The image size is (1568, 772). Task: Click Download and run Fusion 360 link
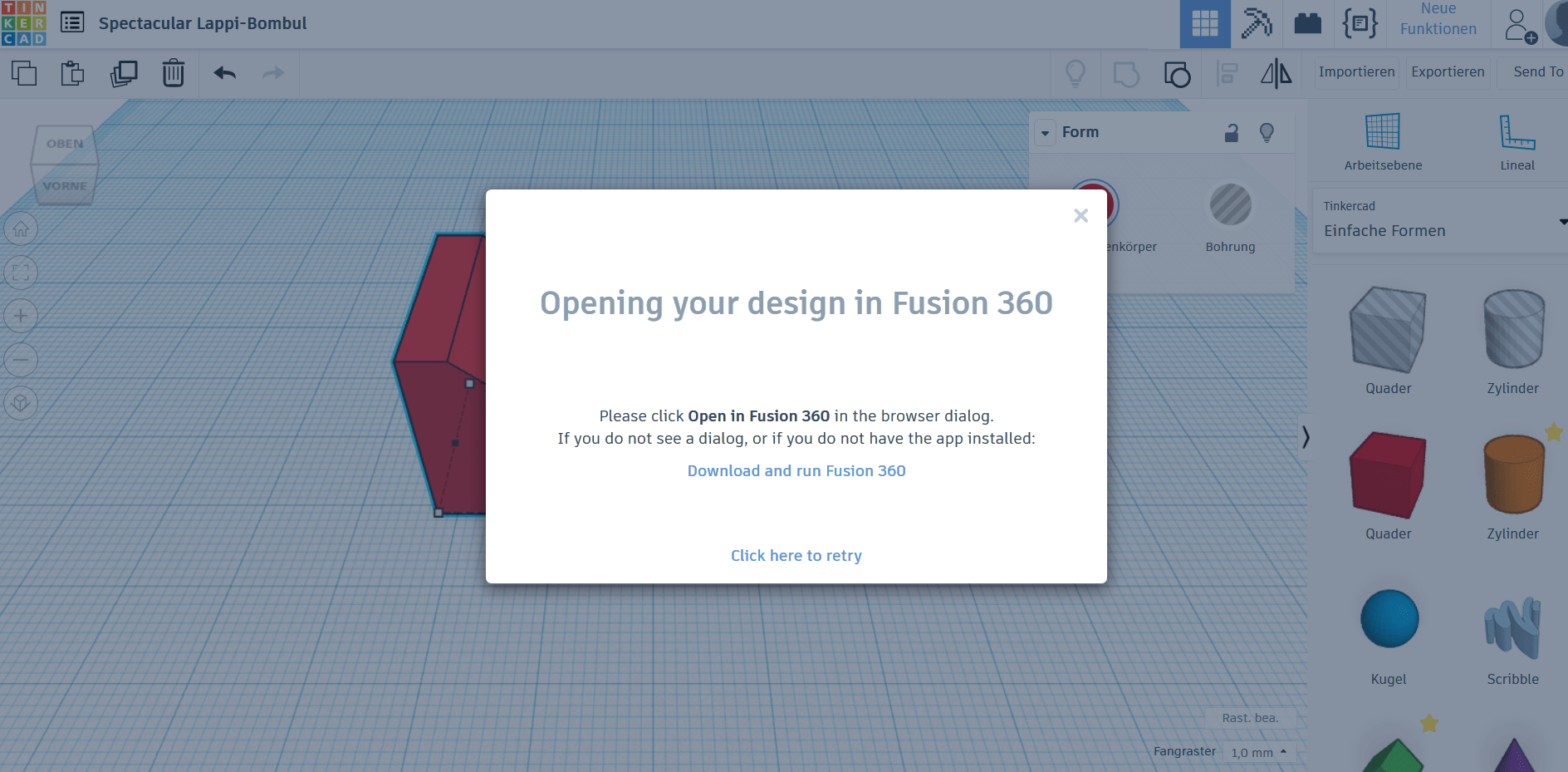796,471
